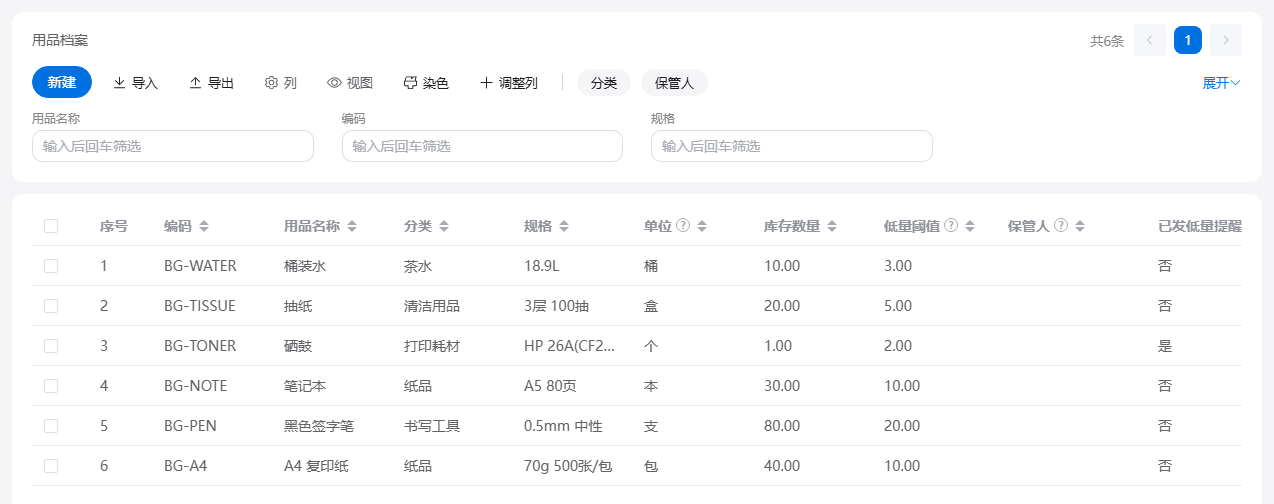Check the BG-A4 row checkbox
The height and width of the screenshot is (504, 1274).
point(51,466)
